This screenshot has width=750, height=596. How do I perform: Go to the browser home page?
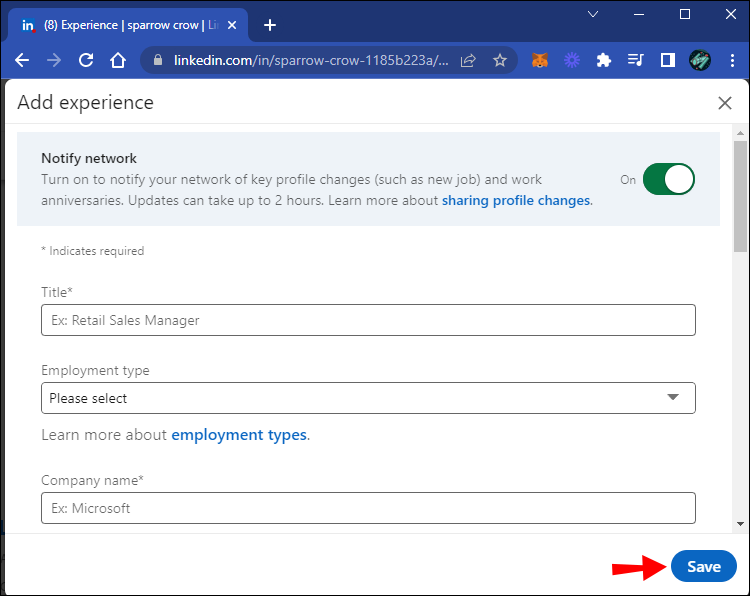[x=118, y=60]
